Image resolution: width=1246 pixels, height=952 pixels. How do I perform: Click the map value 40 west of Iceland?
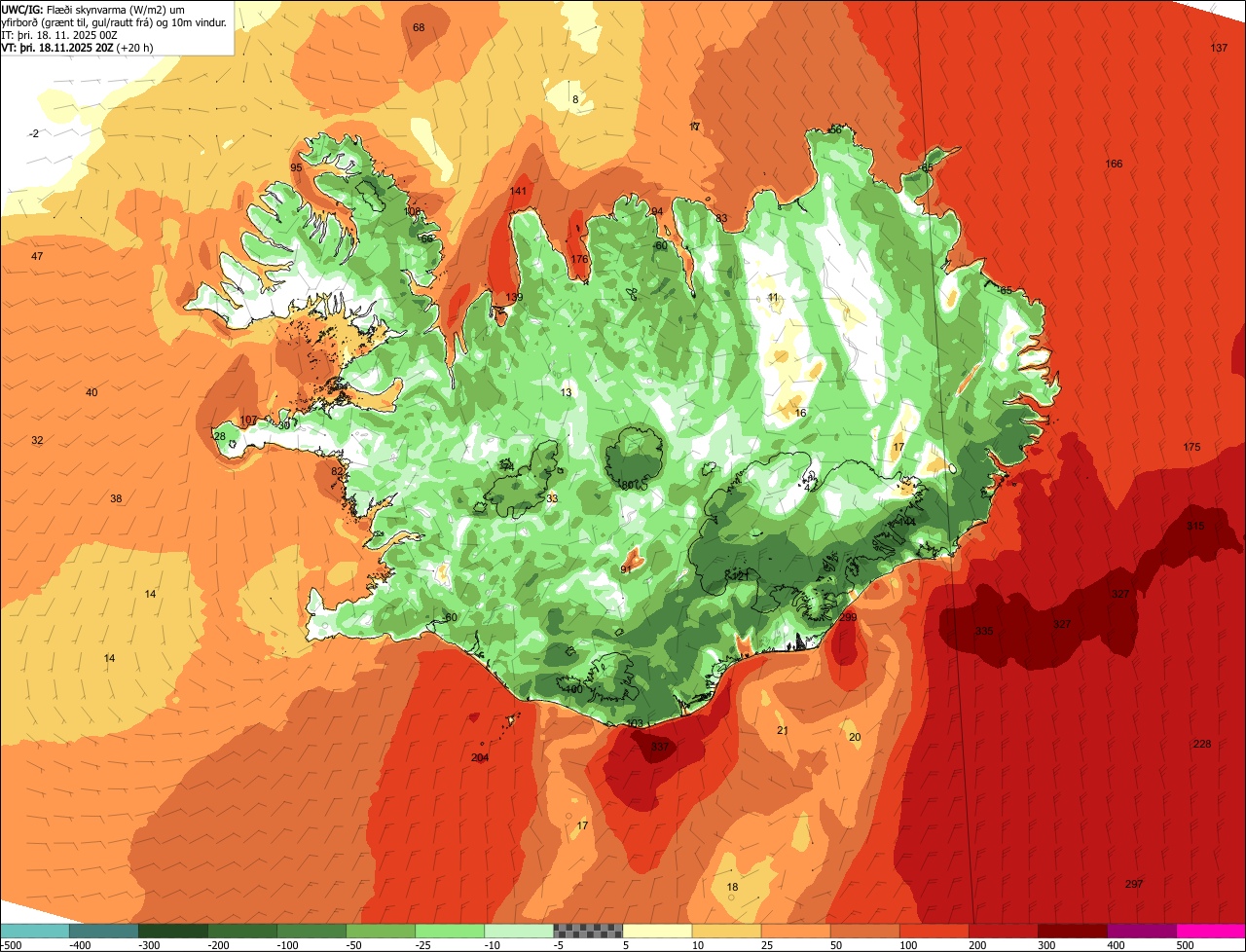tap(92, 392)
